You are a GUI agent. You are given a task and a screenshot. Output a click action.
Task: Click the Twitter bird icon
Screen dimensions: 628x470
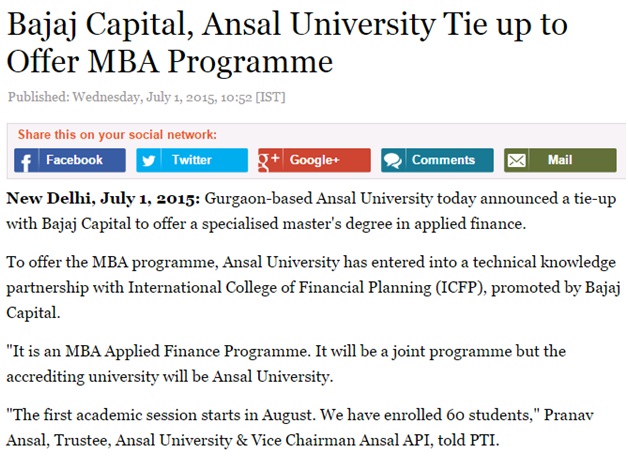pyautogui.click(x=148, y=161)
